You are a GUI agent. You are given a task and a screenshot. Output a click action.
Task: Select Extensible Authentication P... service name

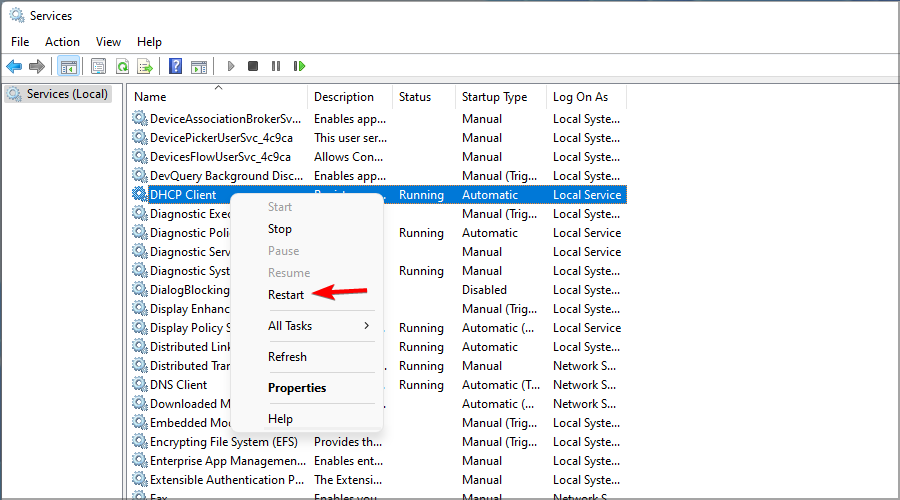pyautogui.click(x=227, y=479)
